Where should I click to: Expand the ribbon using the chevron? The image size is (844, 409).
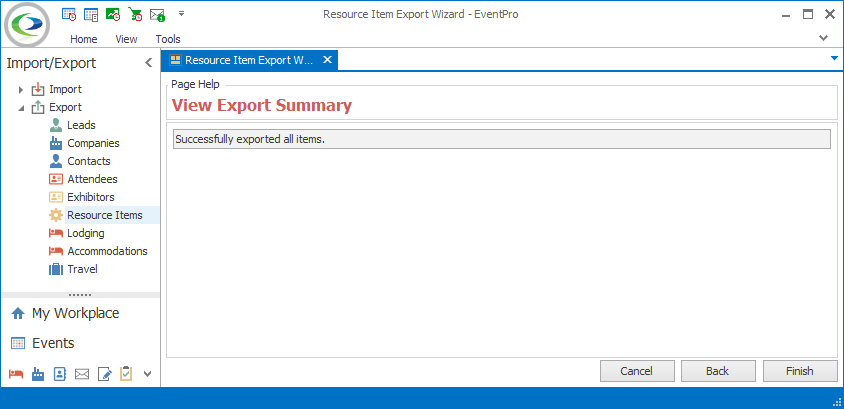click(823, 38)
